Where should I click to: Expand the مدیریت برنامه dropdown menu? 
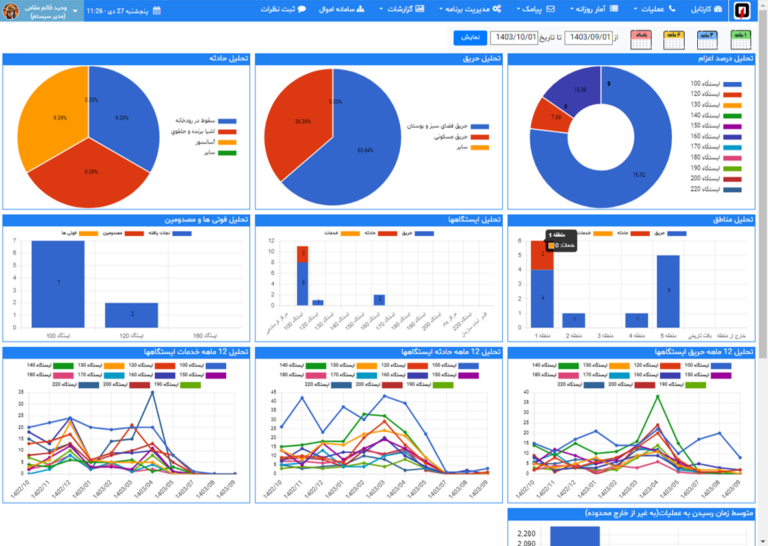pyautogui.click(x=470, y=9)
